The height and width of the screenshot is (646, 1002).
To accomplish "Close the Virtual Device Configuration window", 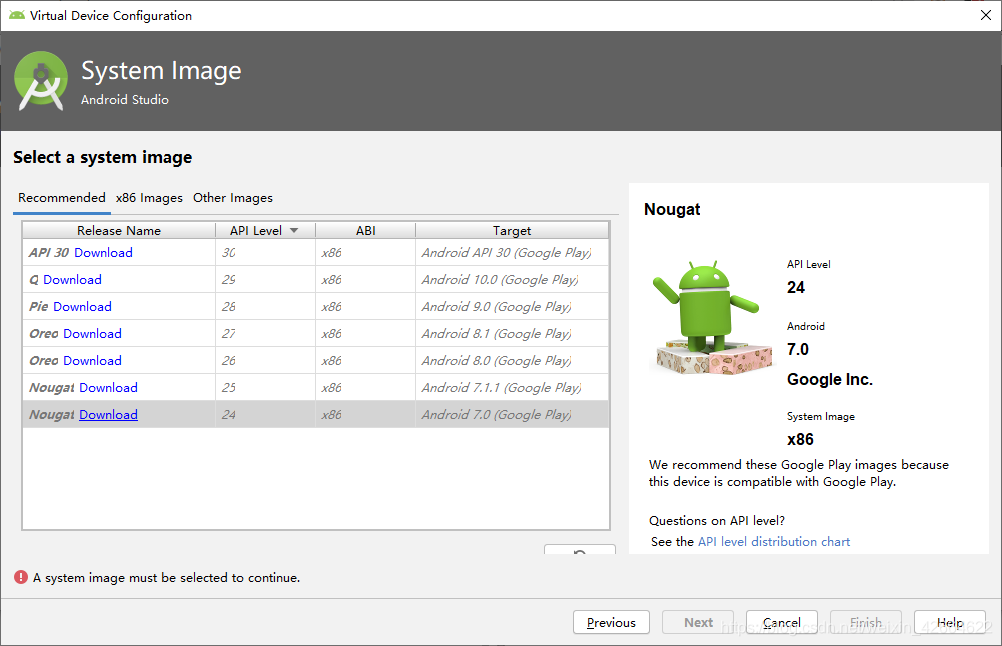I will click(x=986, y=15).
